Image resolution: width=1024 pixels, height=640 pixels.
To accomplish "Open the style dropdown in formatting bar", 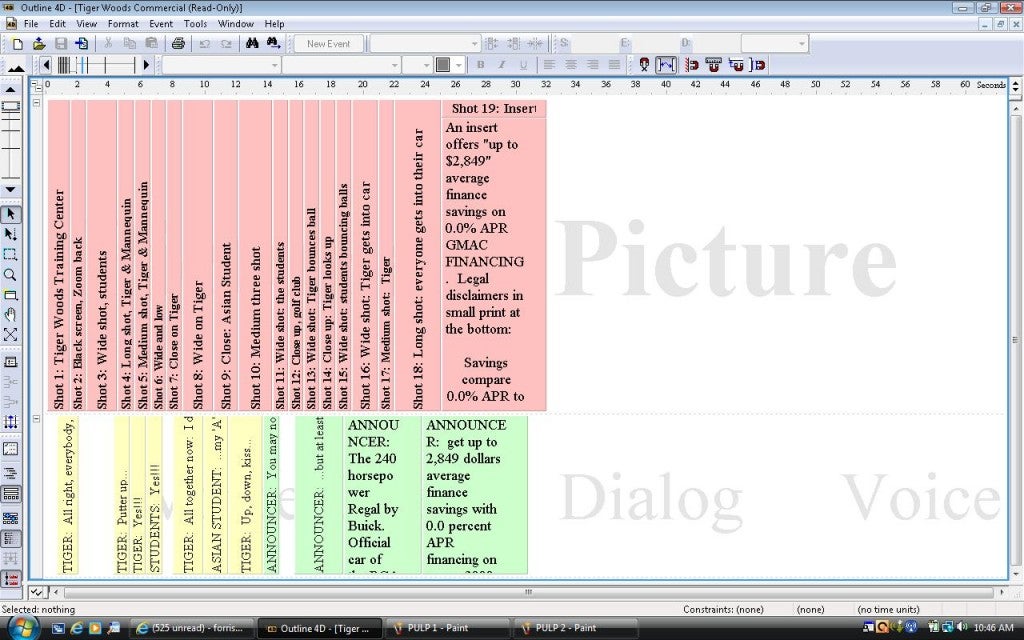I will point(274,65).
